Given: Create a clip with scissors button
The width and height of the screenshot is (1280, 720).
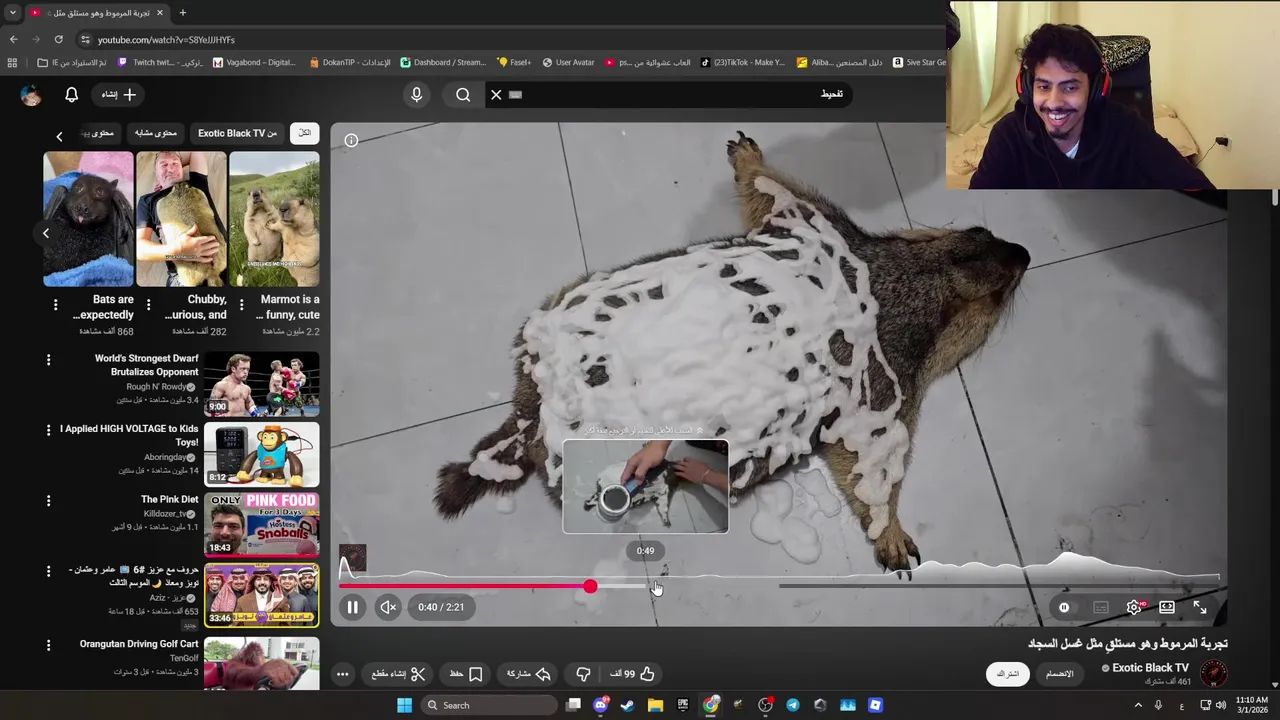Looking at the screenshot, I should pos(399,674).
